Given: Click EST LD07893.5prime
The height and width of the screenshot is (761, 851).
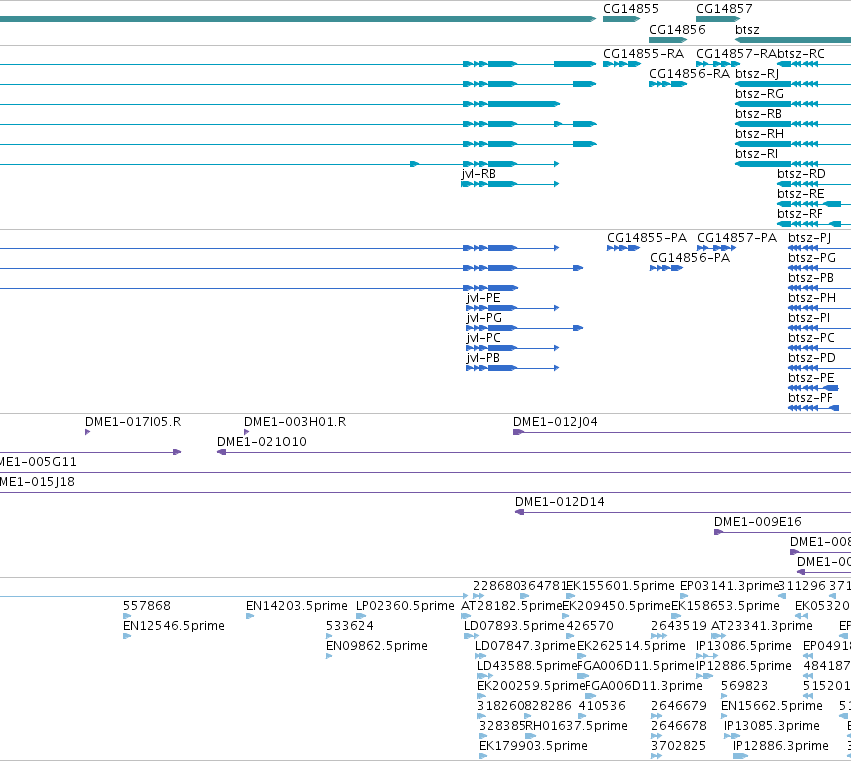Looking at the screenshot, I should pyautogui.click(x=514, y=626).
